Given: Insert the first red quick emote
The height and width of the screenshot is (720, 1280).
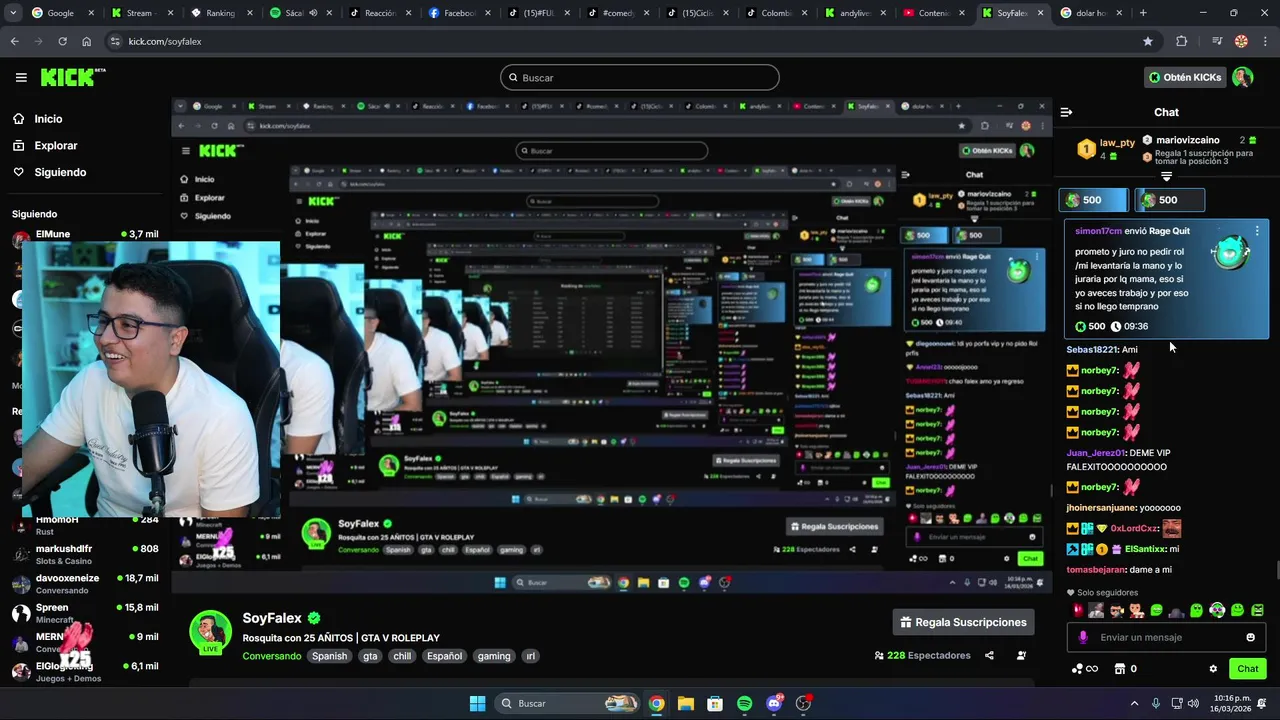Looking at the screenshot, I should 1077,610.
